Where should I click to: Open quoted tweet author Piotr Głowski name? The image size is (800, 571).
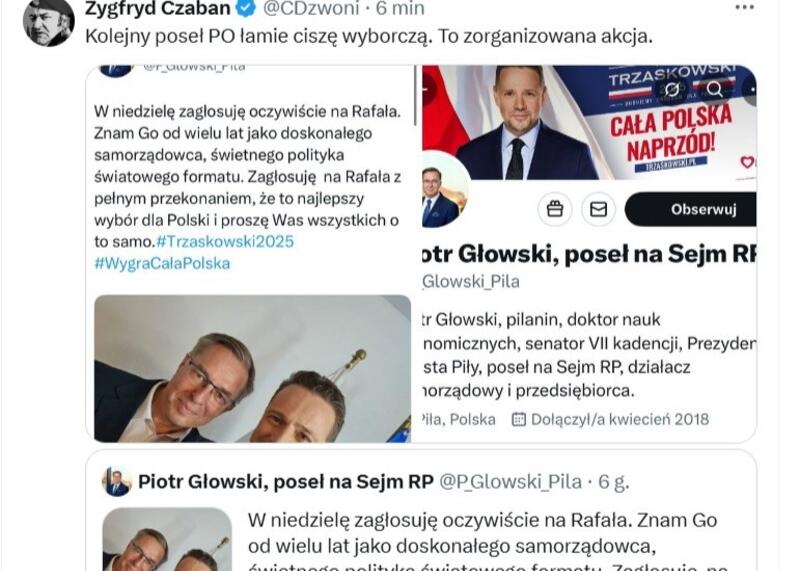(286, 482)
